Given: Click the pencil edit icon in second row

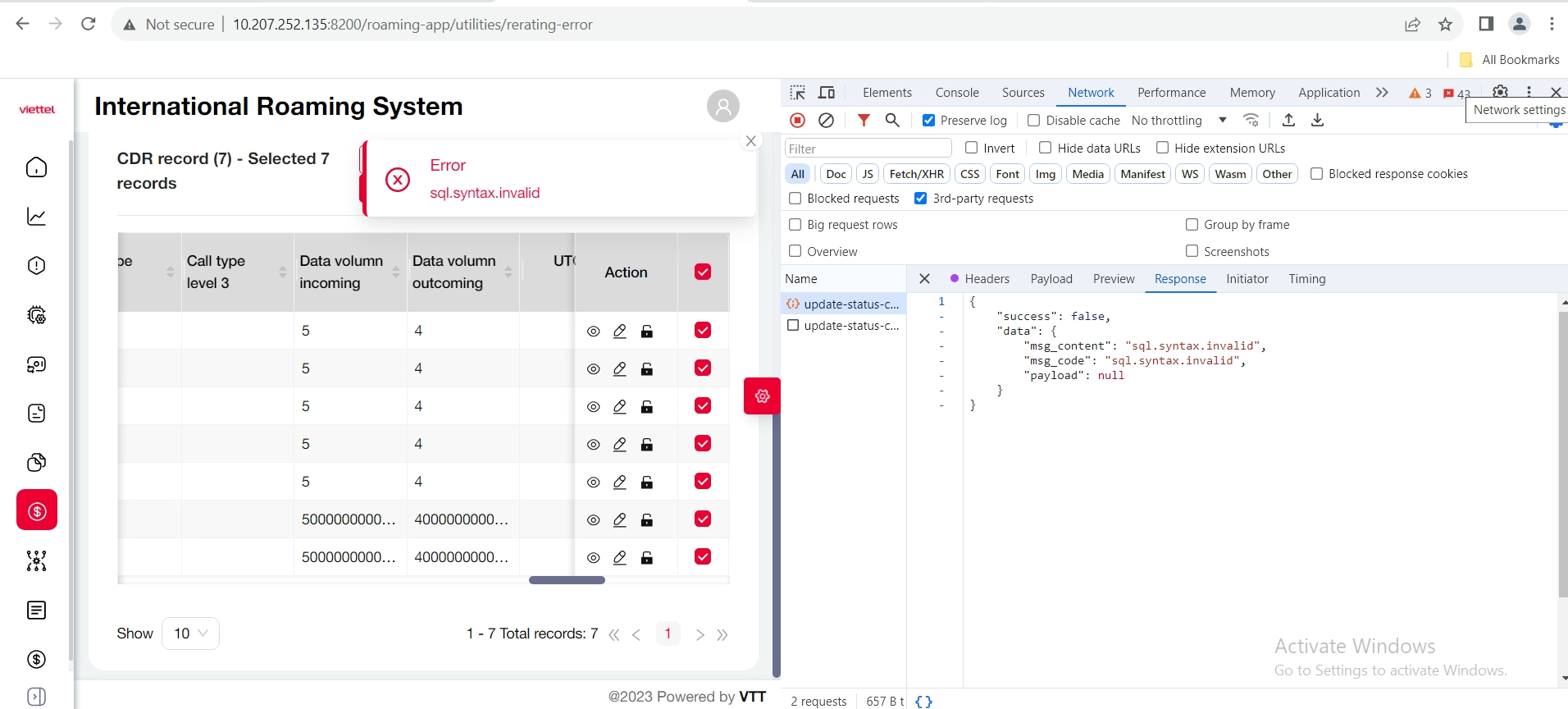Looking at the screenshot, I should pyautogui.click(x=620, y=369).
